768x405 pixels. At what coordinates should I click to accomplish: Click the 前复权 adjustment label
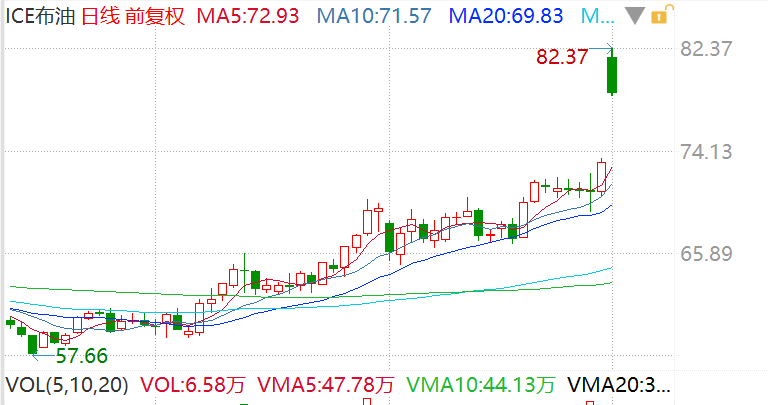(155, 16)
